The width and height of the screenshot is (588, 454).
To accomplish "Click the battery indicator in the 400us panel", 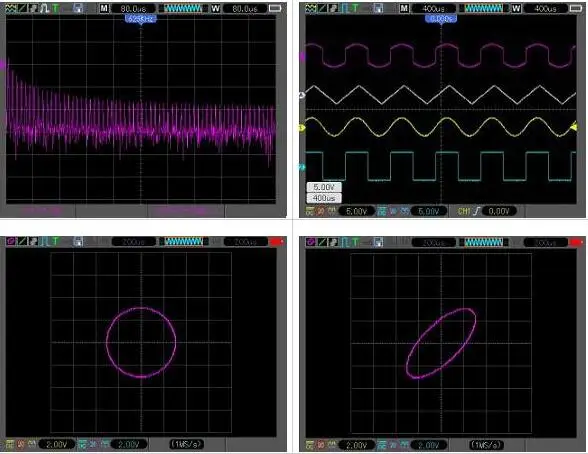I will coord(576,8).
